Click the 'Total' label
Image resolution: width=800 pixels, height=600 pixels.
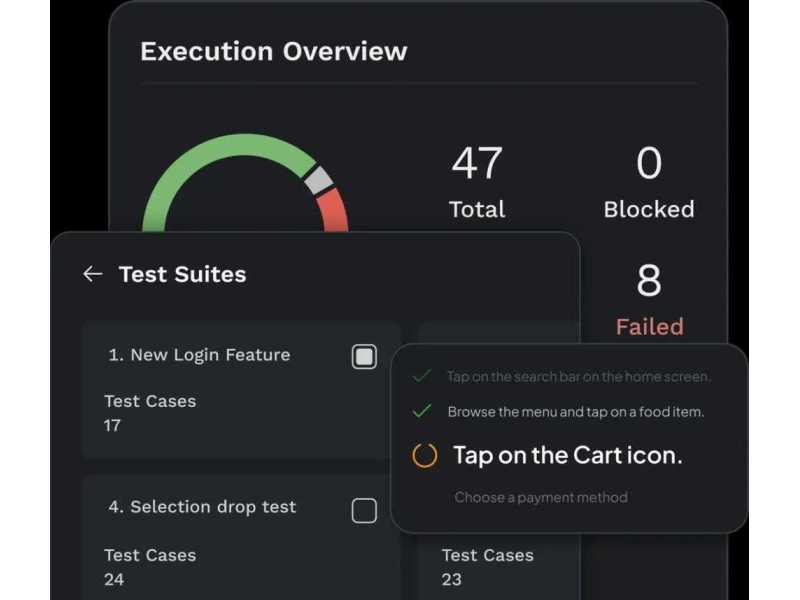point(477,209)
